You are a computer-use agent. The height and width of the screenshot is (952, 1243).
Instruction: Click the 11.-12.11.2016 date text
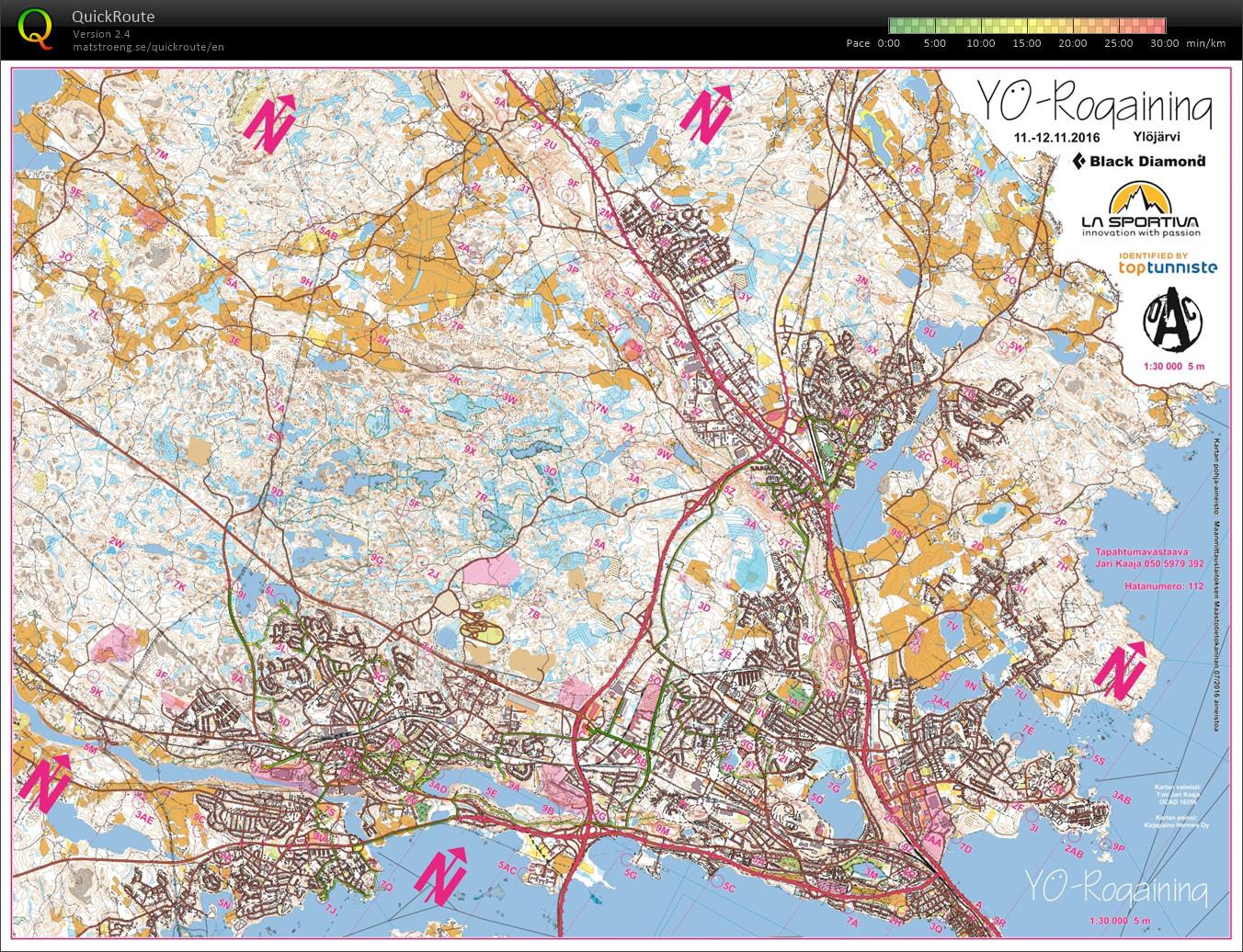click(1056, 136)
